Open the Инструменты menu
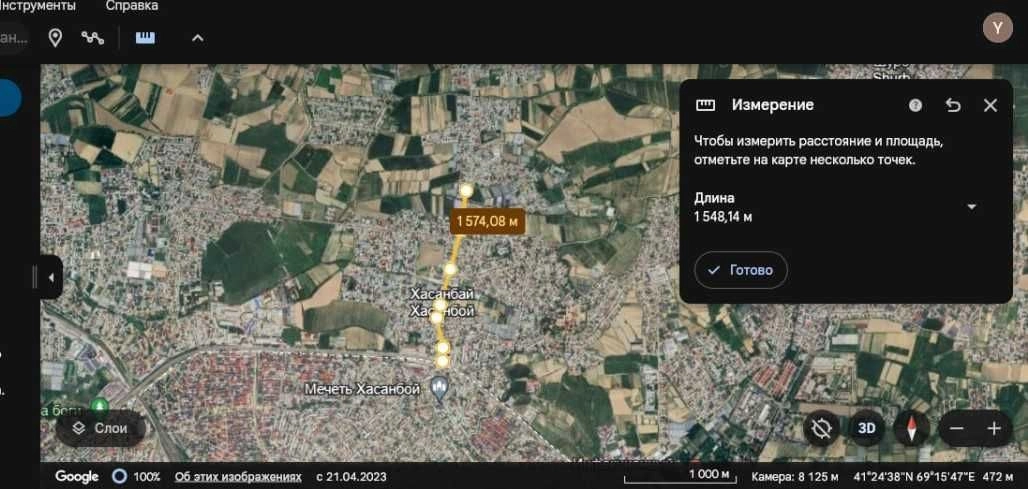1028x489 pixels. (37, 6)
